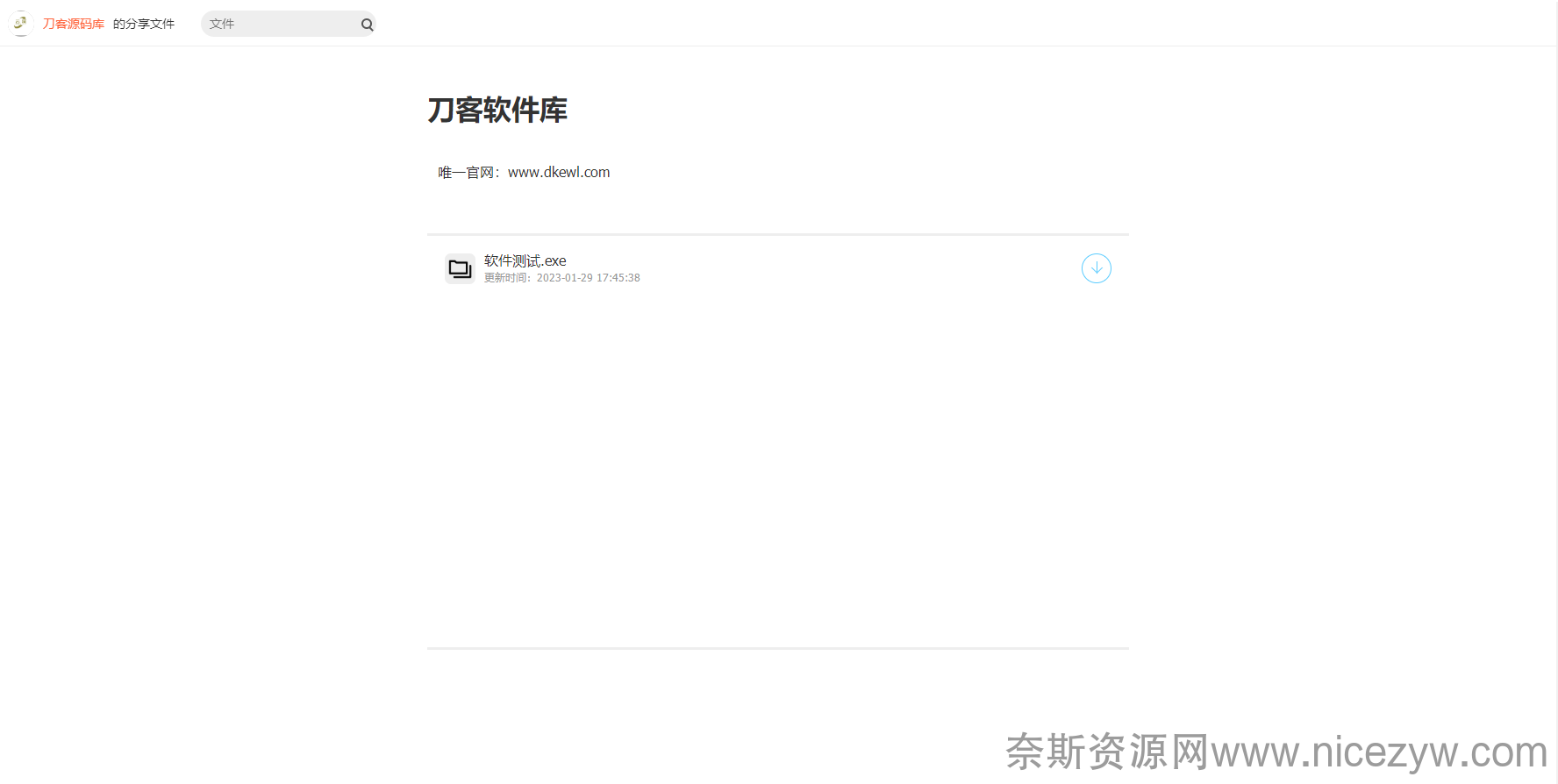The image size is (1558, 784).
Task: Select the 刀客软件库 title heading
Action: (x=497, y=110)
